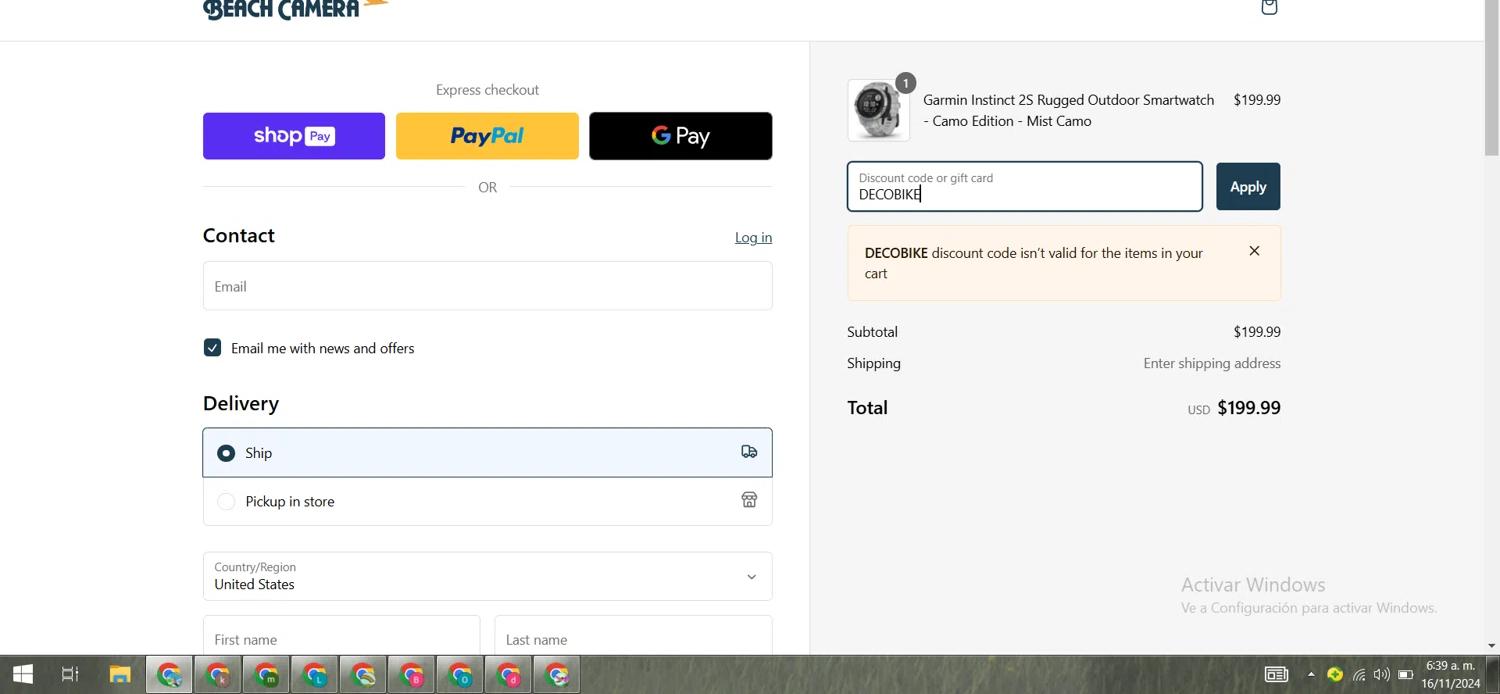The image size is (1500, 694).
Task: Select Google Pay express checkout
Action: click(680, 136)
